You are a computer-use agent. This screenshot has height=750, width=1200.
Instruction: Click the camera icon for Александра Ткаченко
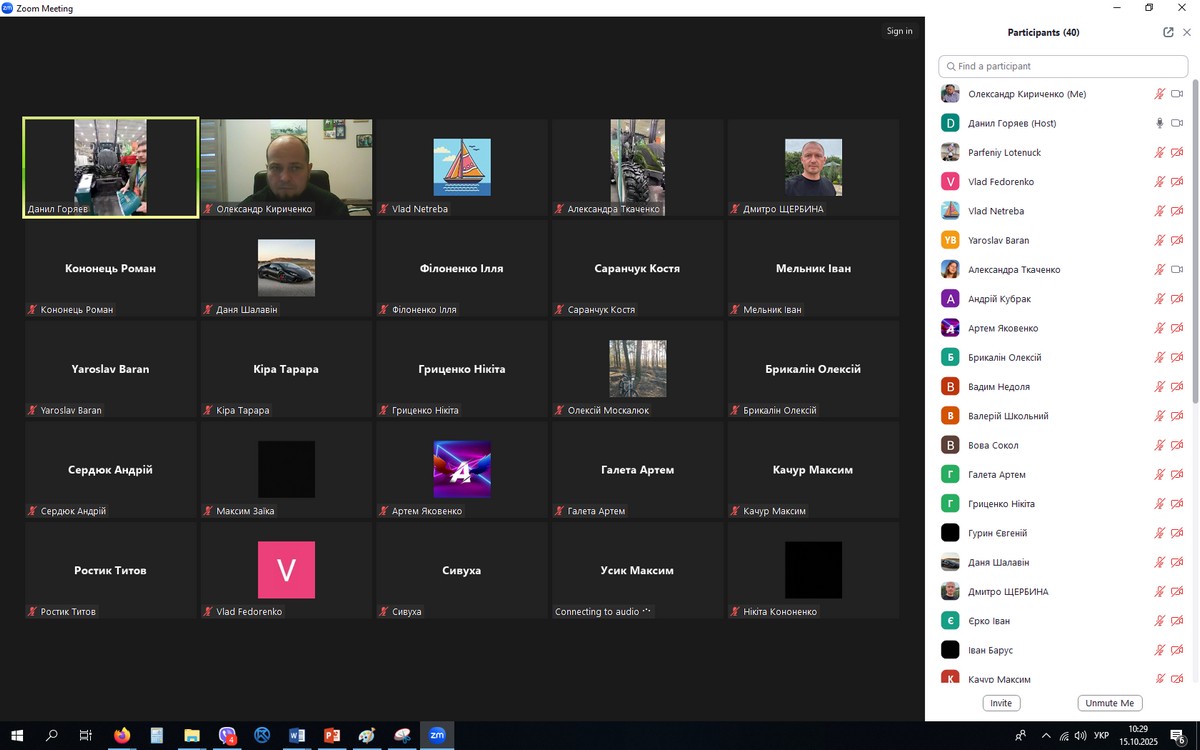click(1177, 270)
